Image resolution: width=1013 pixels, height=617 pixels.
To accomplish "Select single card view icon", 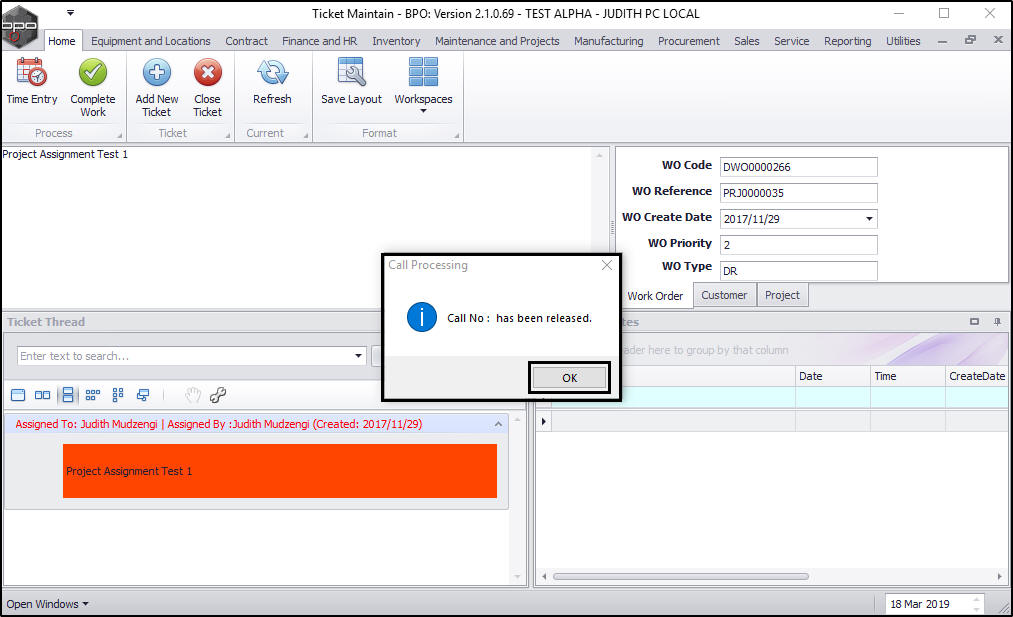I will [x=18, y=395].
